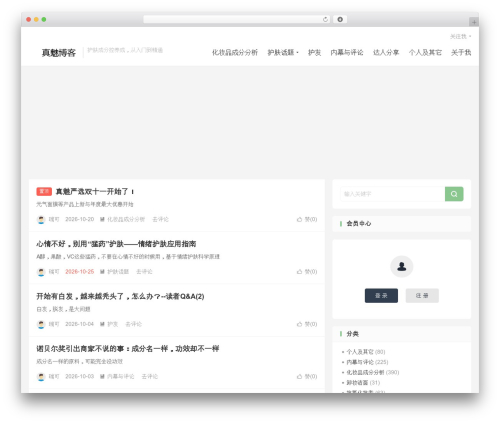Like the 双十一 post with thumbs-up

click(307, 219)
